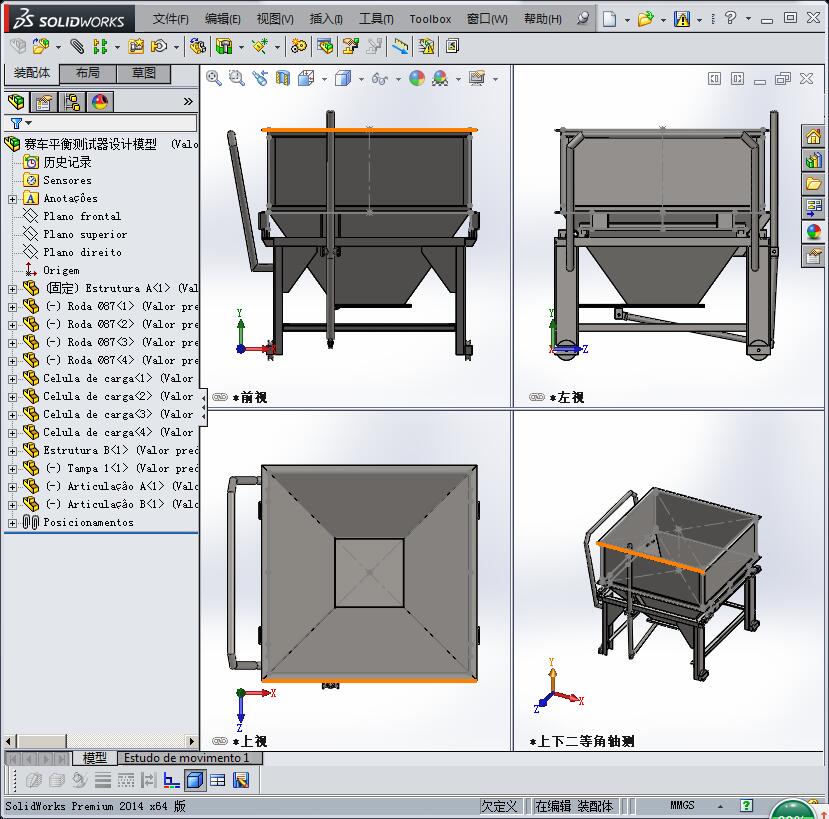This screenshot has height=819, width=829.
Task: Expand the Articulação A<1> component
Action: click(x=12, y=487)
